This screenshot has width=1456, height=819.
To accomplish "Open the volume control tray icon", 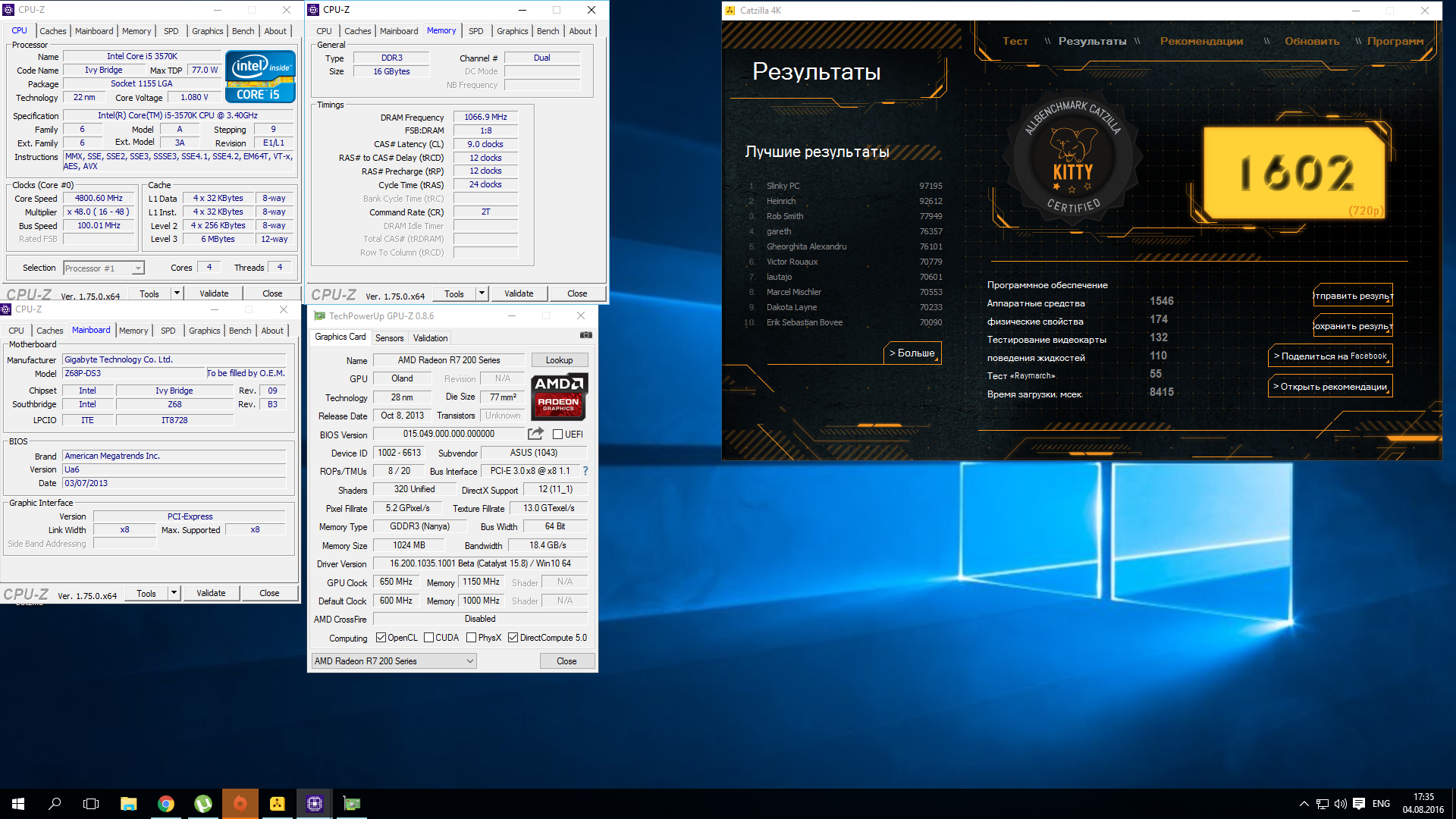I will click(1340, 804).
